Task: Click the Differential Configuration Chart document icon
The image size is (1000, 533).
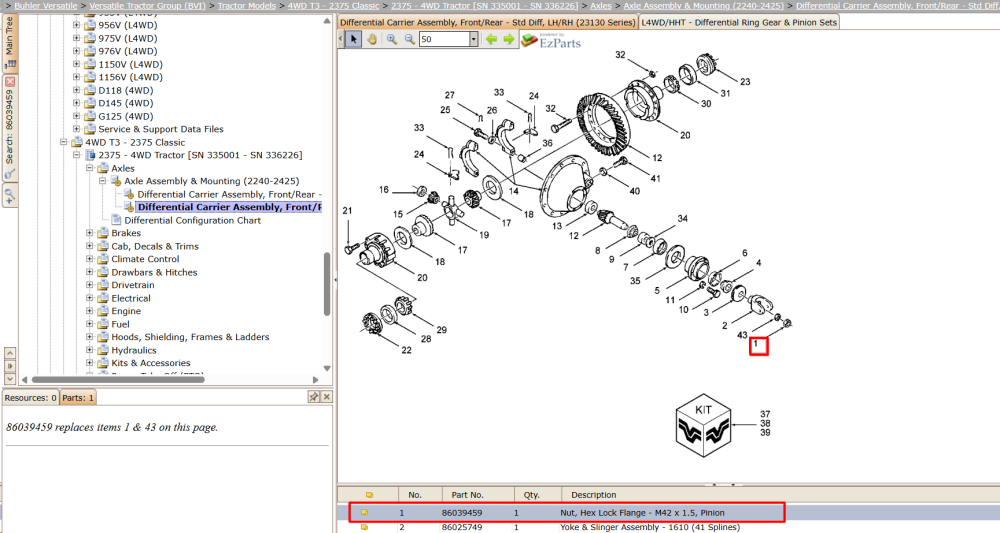Action: tap(116, 220)
